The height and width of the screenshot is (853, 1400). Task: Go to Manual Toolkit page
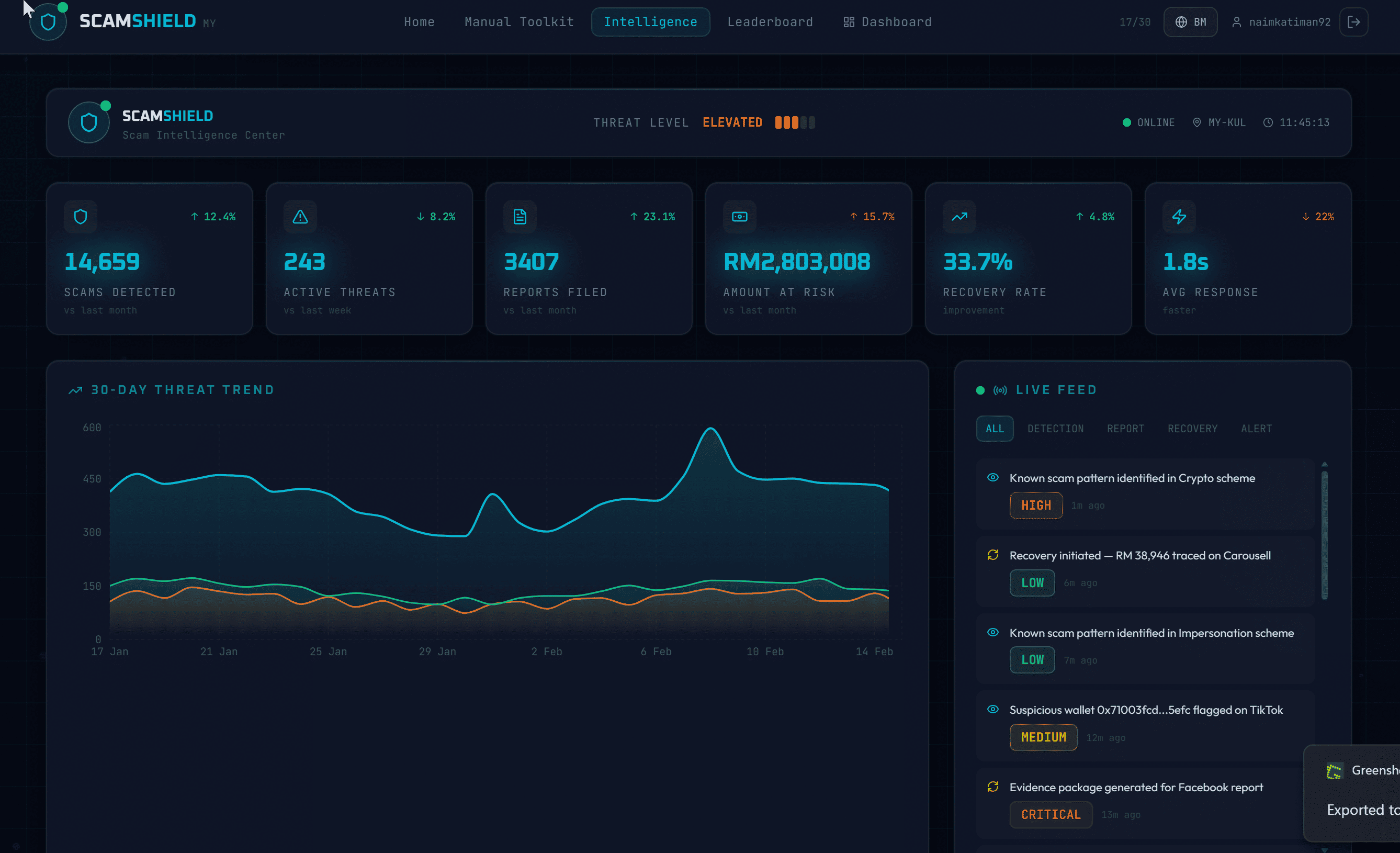pyautogui.click(x=519, y=22)
